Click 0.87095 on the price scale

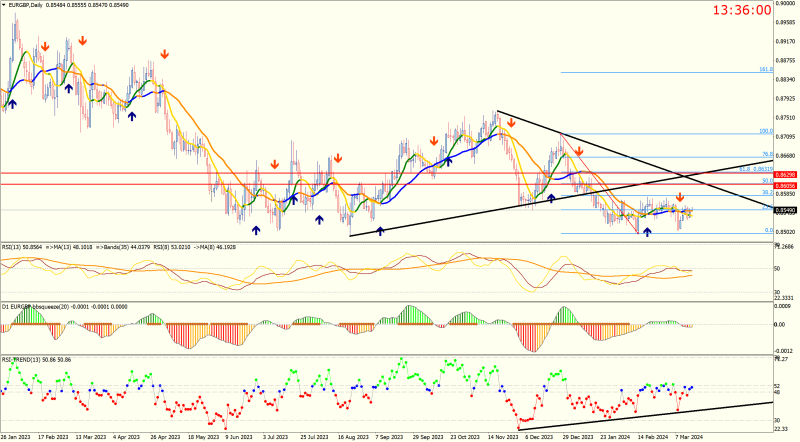click(785, 137)
